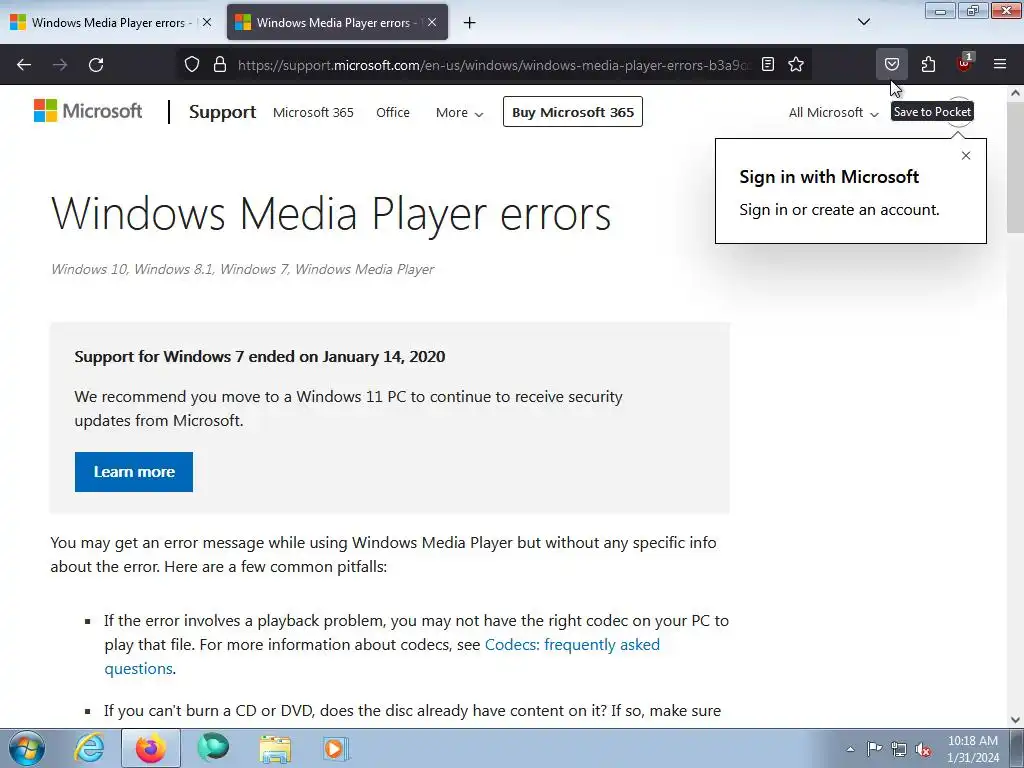Viewport: 1024px width, 768px height.
Task: Show hidden system tray icons
Action: click(850, 749)
